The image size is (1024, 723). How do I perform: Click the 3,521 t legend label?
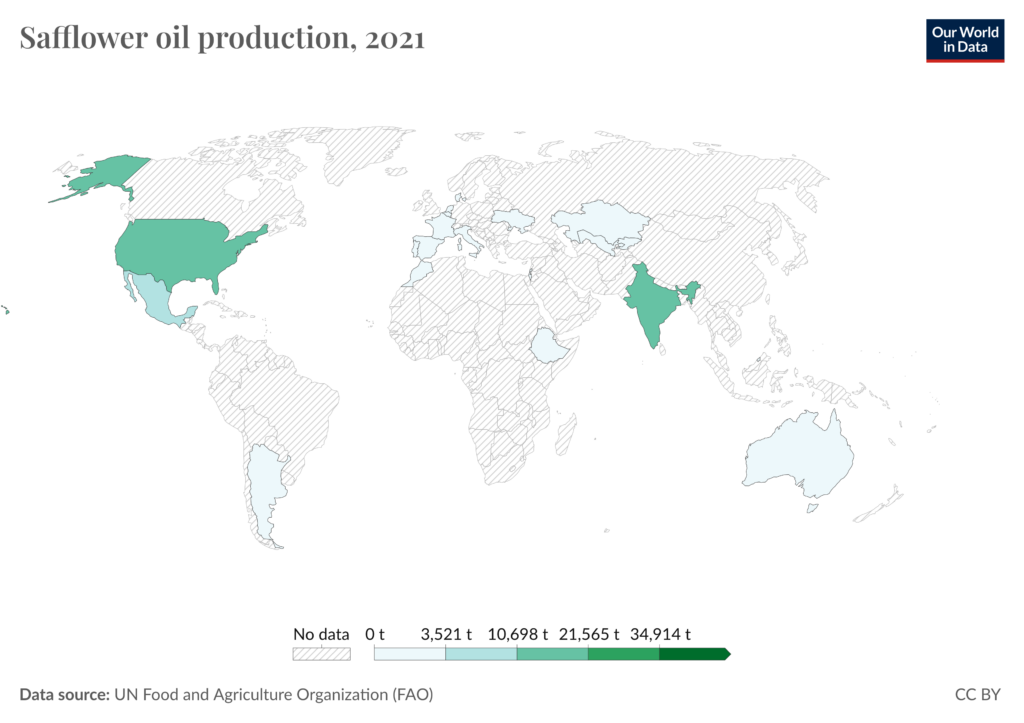(x=446, y=634)
